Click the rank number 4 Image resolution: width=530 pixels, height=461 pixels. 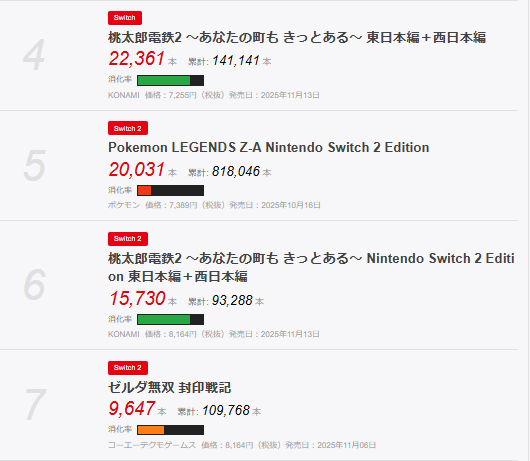(34, 55)
